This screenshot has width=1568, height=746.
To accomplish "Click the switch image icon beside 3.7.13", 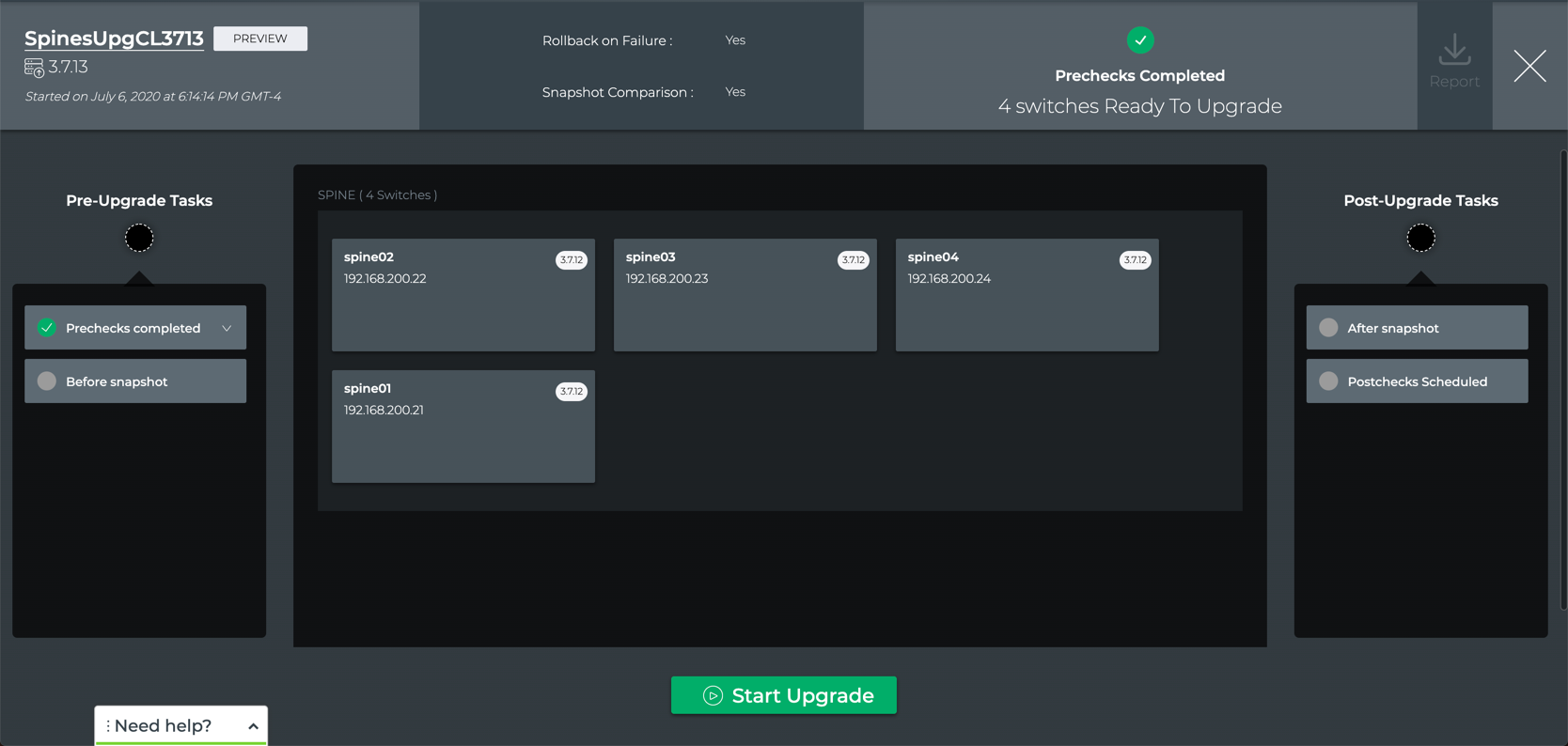I will [x=34, y=68].
